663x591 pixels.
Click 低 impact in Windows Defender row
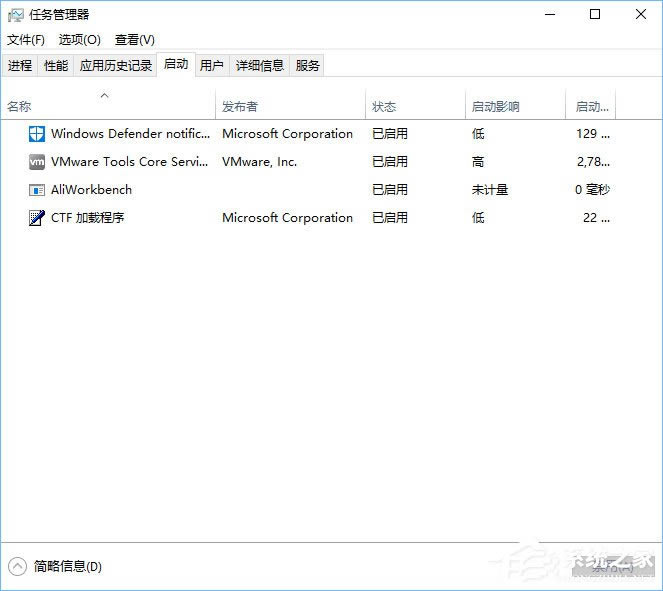click(478, 134)
